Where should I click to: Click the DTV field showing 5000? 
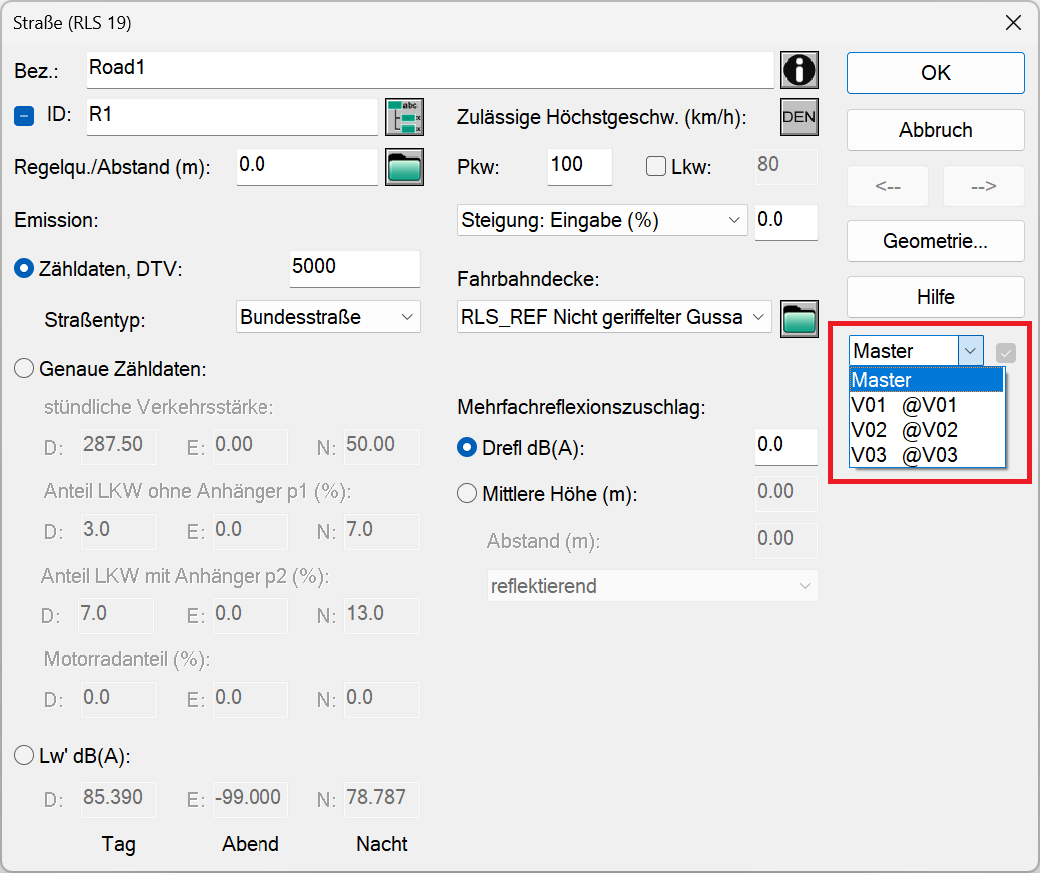(355, 269)
